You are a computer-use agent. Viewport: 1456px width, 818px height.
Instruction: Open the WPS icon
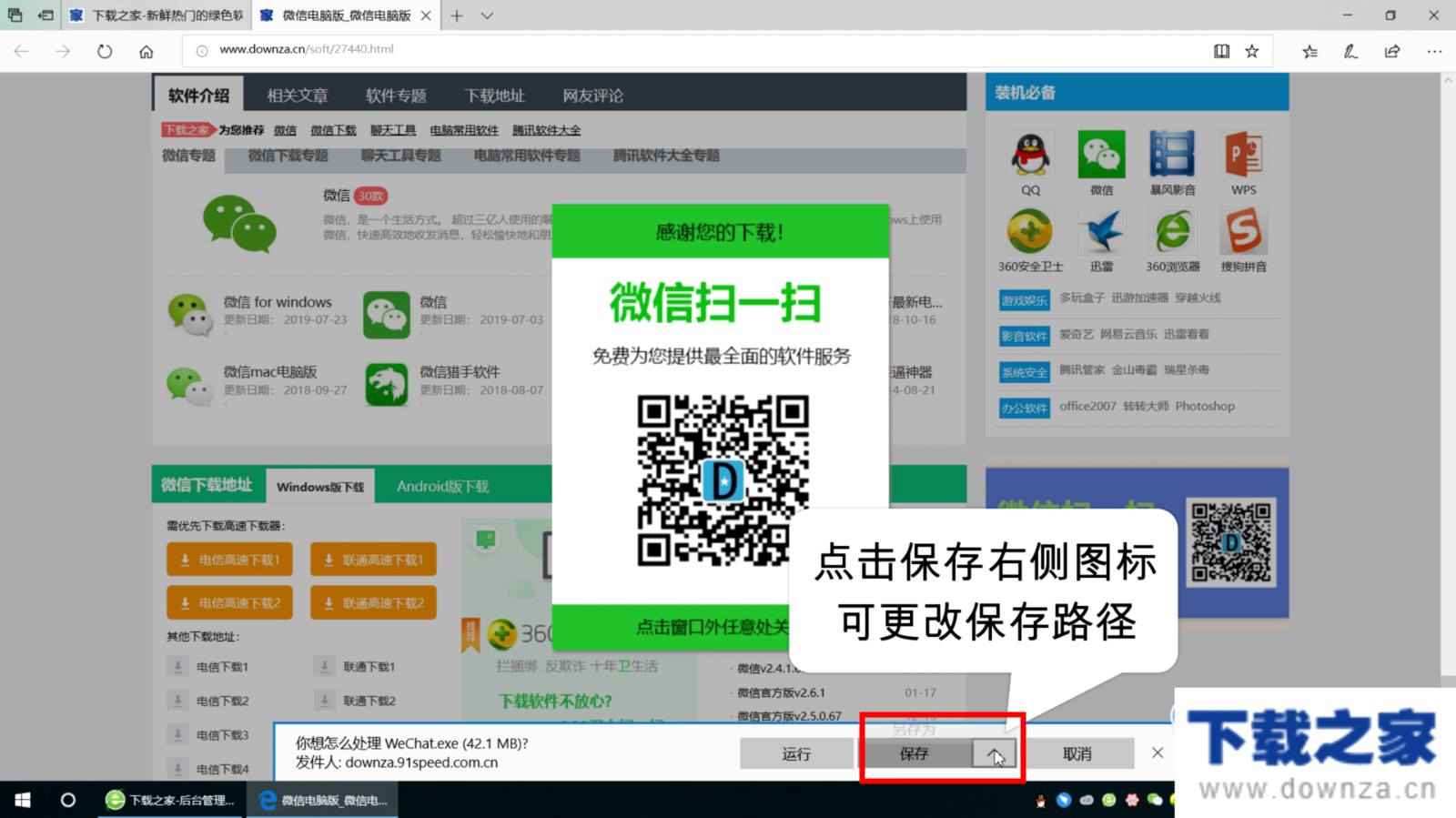[1243, 155]
